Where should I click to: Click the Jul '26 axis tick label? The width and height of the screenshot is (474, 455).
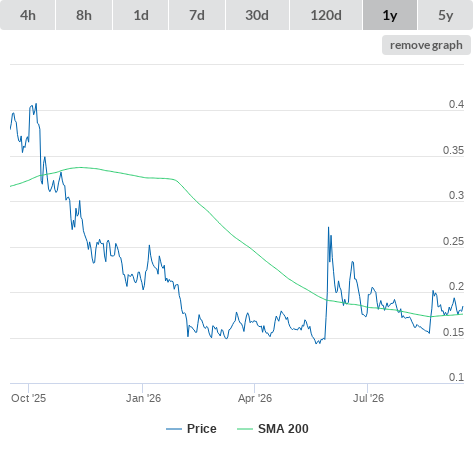click(368, 398)
